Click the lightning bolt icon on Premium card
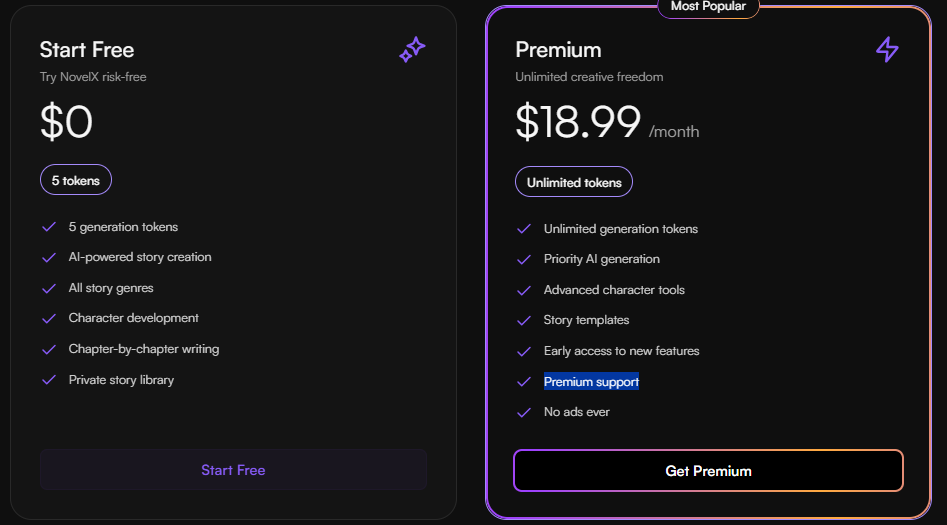 pos(887,50)
